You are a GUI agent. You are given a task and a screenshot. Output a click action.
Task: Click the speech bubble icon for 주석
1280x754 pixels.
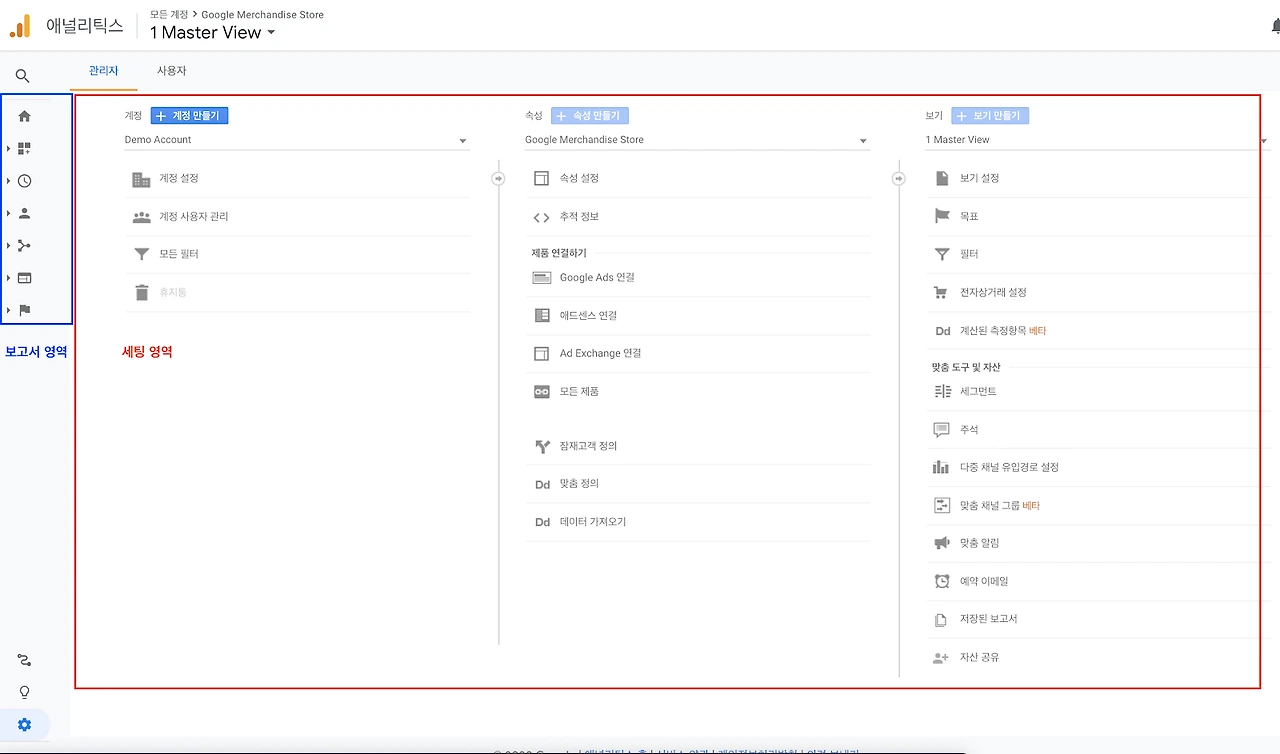941,430
